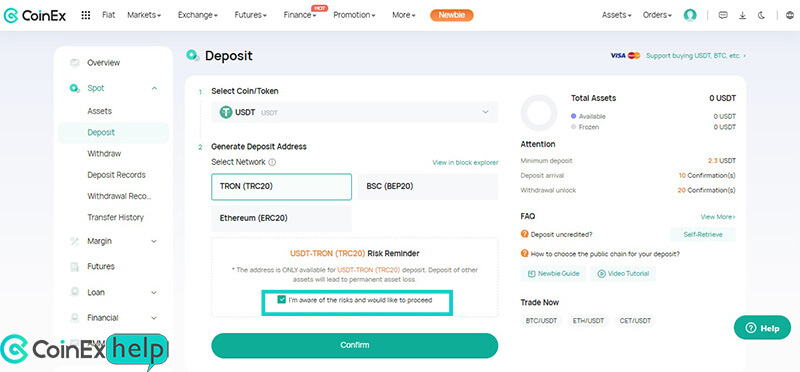Open Withdrawal Records in sidebar
The height and width of the screenshot is (372, 800).
coord(120,196)
